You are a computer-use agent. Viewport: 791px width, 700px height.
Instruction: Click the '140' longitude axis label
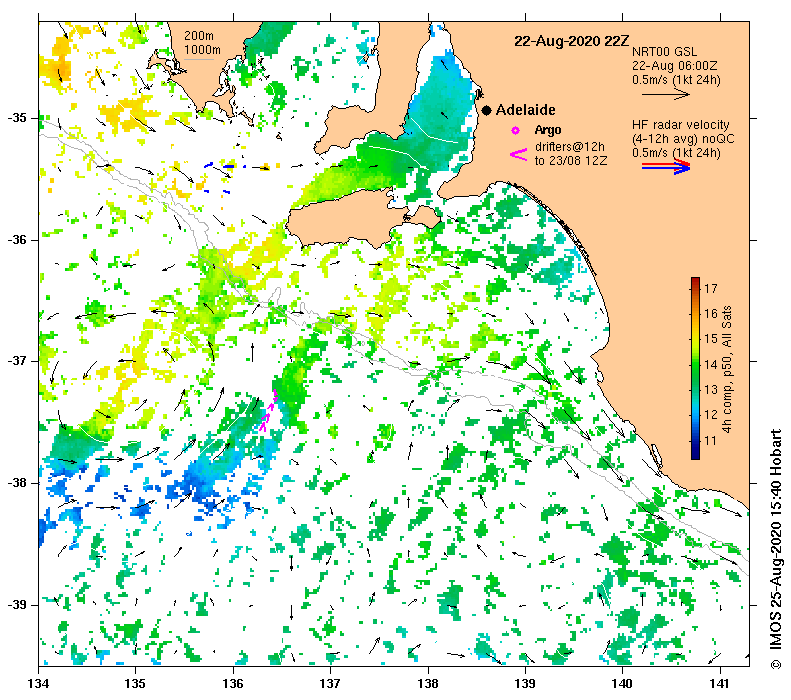[623, 684]
